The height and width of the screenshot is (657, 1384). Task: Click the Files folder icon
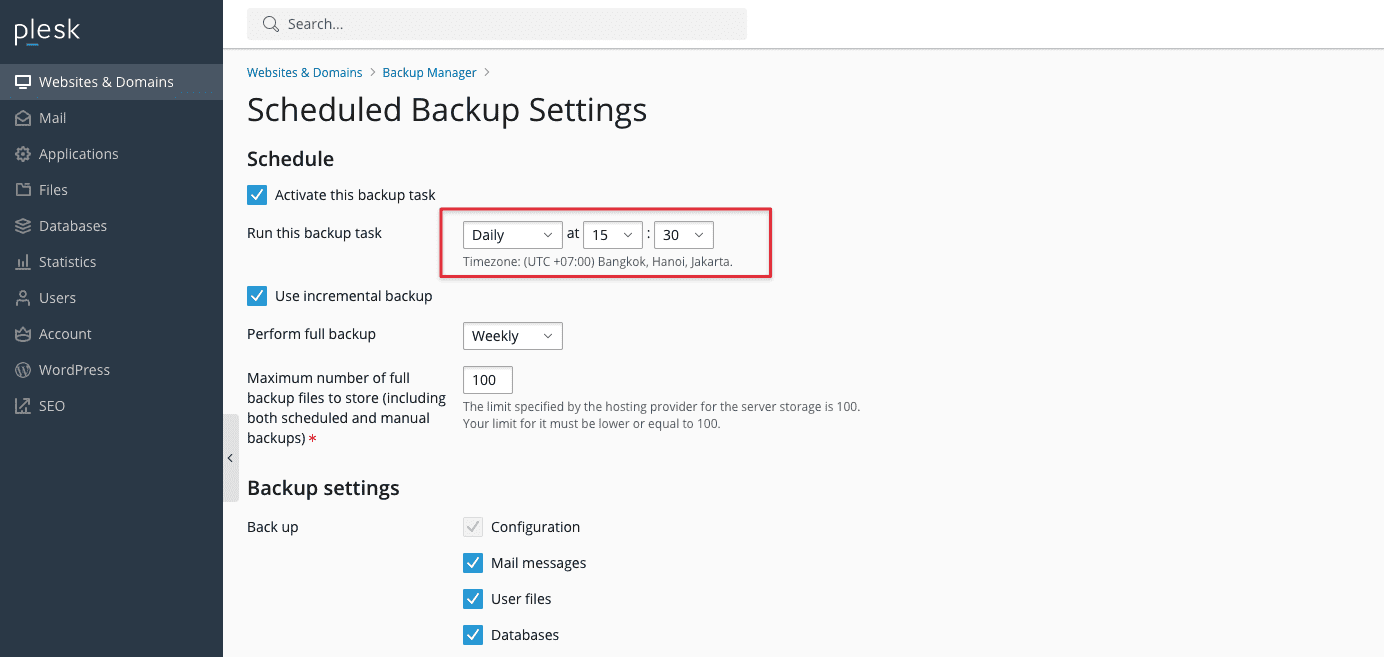pos(23,190)
